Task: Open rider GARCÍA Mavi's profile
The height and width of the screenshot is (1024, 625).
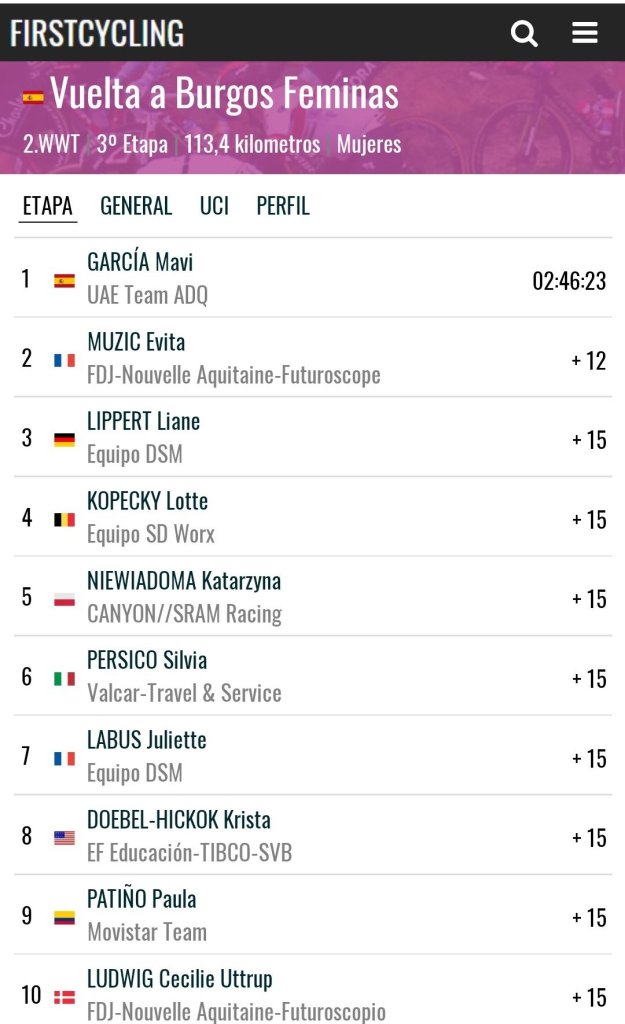Action: click(x=140, y=262)
